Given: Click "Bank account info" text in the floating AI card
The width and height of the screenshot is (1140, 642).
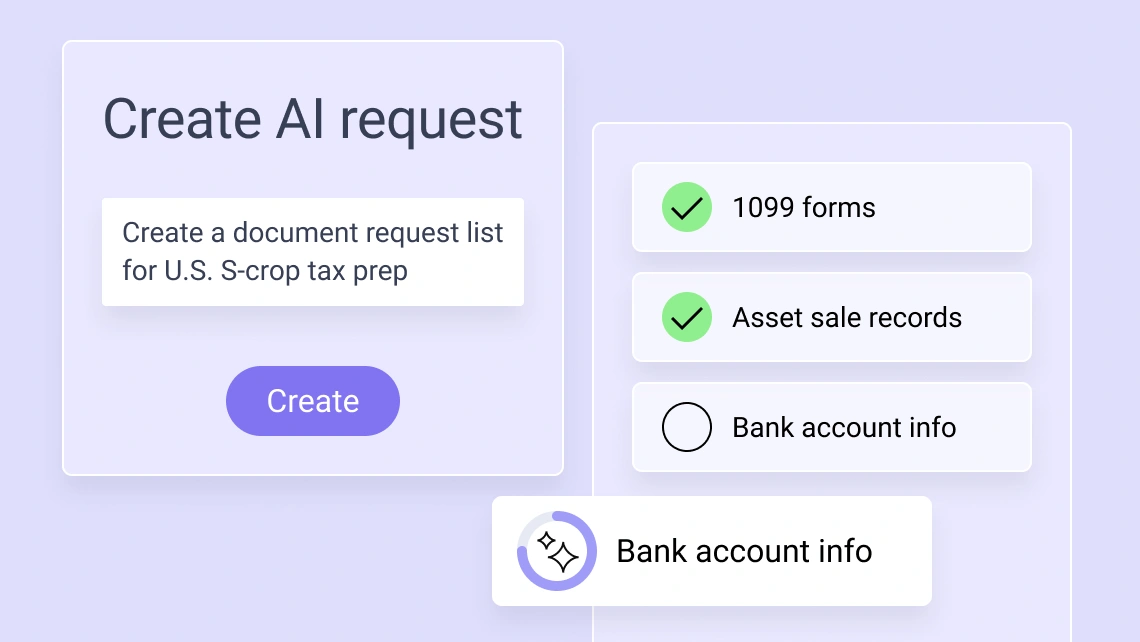Looking at the screenshot, I should click(744, 551).
